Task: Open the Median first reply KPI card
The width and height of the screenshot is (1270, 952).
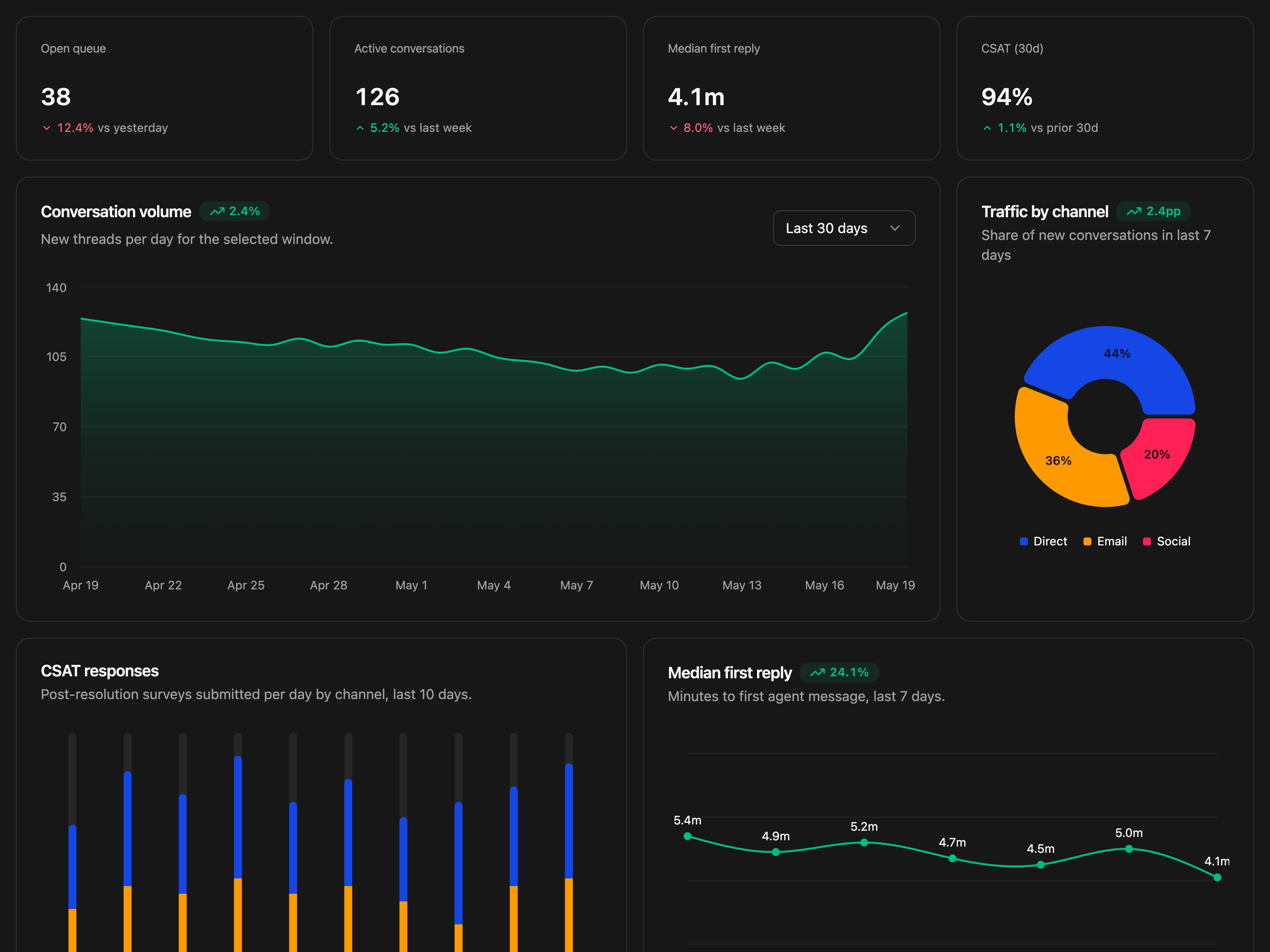Action: pos(791,88)
